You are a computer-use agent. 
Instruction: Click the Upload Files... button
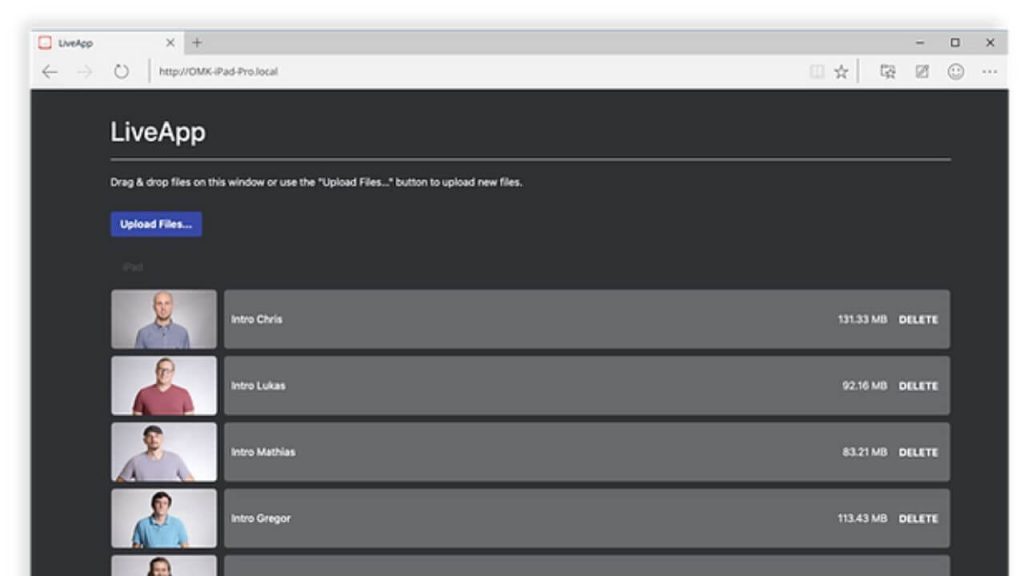(x=156, y=224)
